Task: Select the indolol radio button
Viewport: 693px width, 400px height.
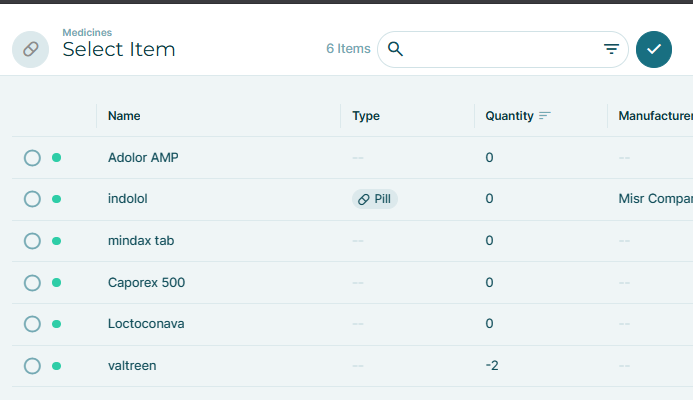Action: [32, 199]
